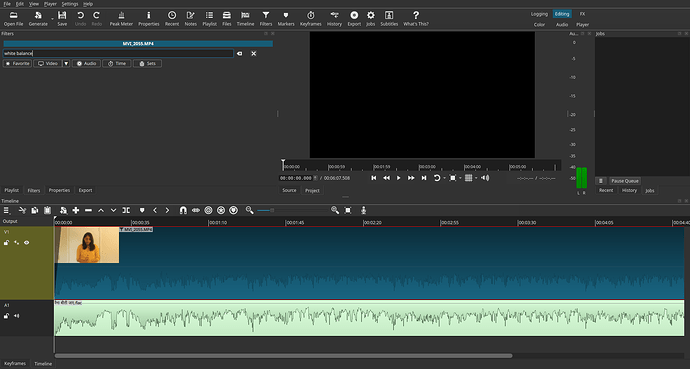Paste clip using clipboard icon

click(x=48, y=211)
